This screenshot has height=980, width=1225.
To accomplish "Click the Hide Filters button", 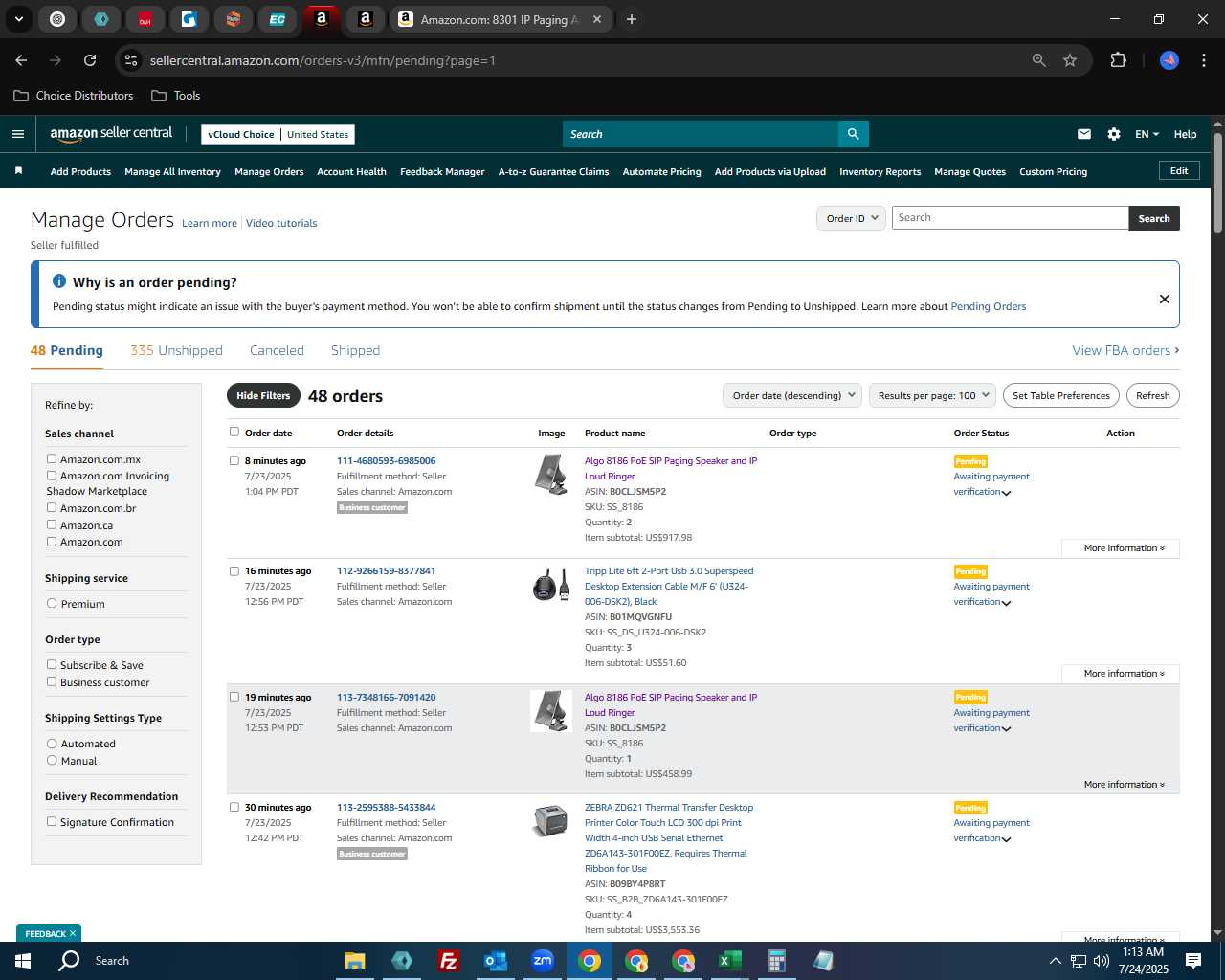I will pyautogui.click(x=263, y=395).
